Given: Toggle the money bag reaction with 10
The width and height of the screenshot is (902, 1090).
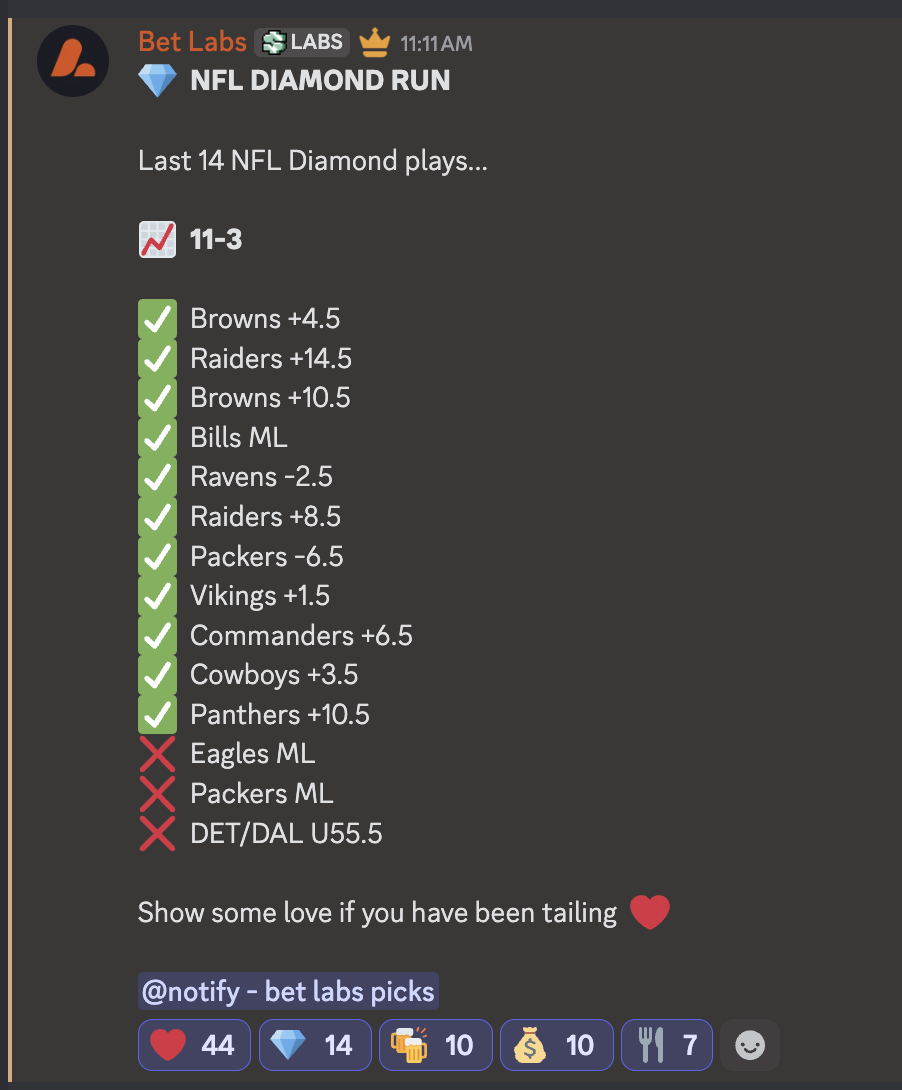Looking at the screenshot, I should coord(556,1045).
